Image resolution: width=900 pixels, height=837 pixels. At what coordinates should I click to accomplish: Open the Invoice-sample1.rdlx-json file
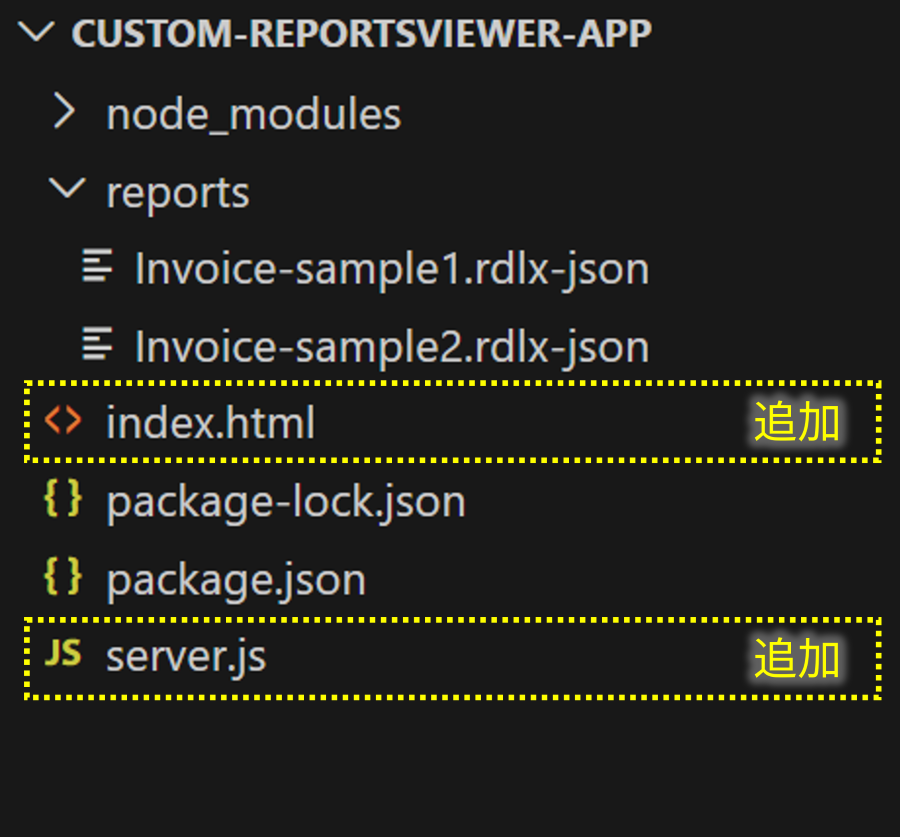391,269
